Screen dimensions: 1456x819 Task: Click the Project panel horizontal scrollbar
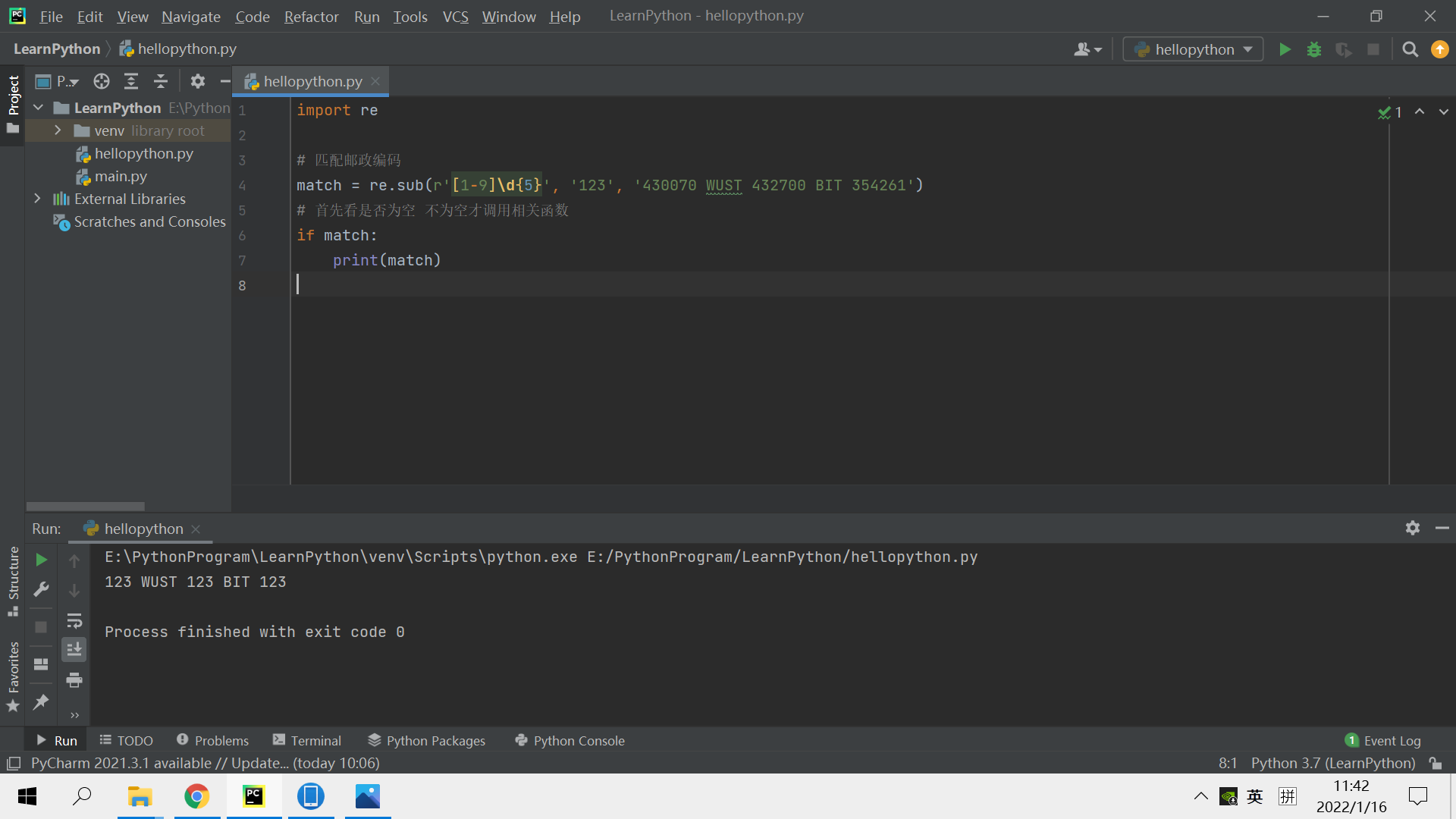(x=85, y=506)
